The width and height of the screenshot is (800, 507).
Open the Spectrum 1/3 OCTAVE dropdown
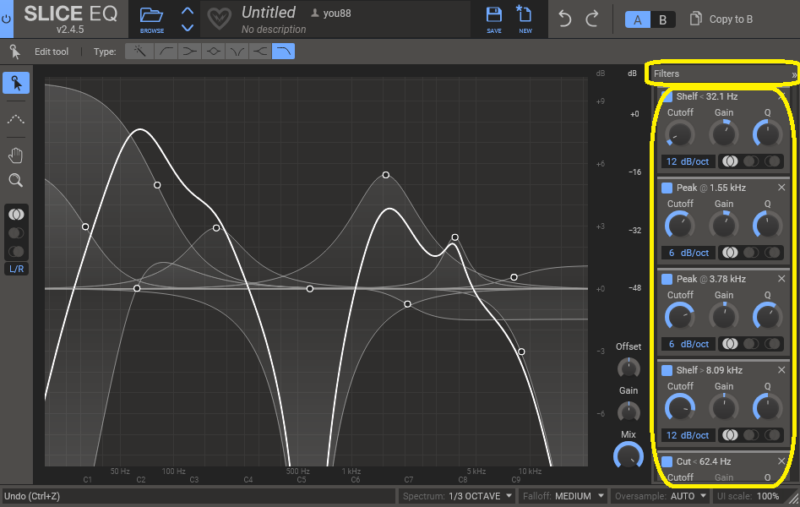coord(456,496)
